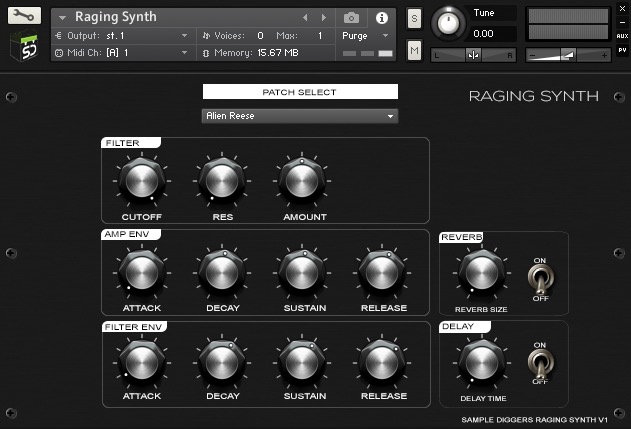The image size is (631, 429).
Task: Click the DELAY TIME knob
Action: coord(482,363)
